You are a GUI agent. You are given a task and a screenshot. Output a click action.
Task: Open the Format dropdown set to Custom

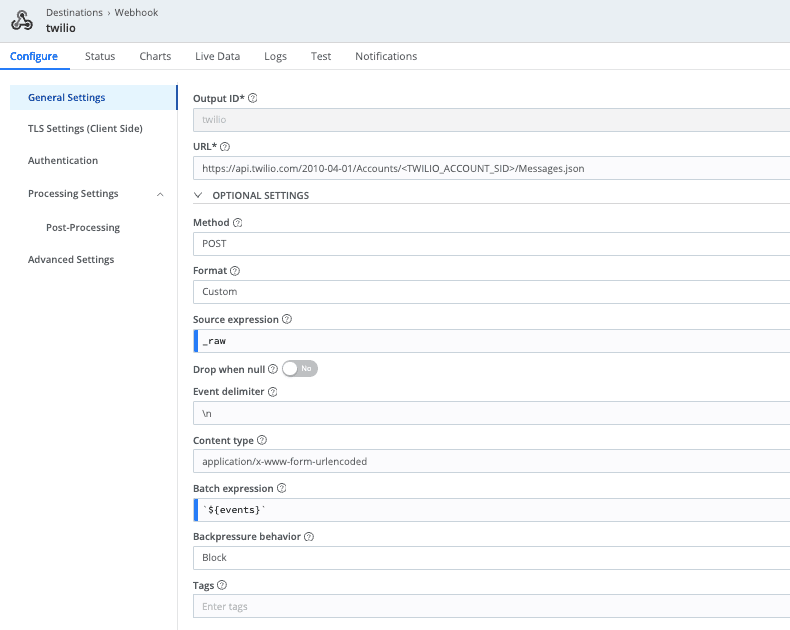click(490, 292)
